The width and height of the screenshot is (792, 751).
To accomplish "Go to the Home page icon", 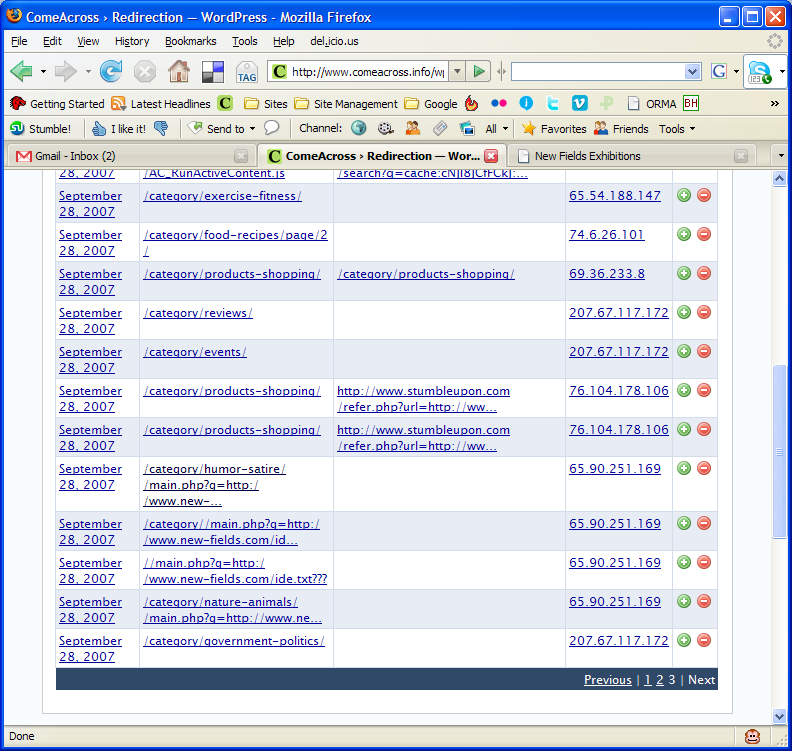I will [179, 71].
